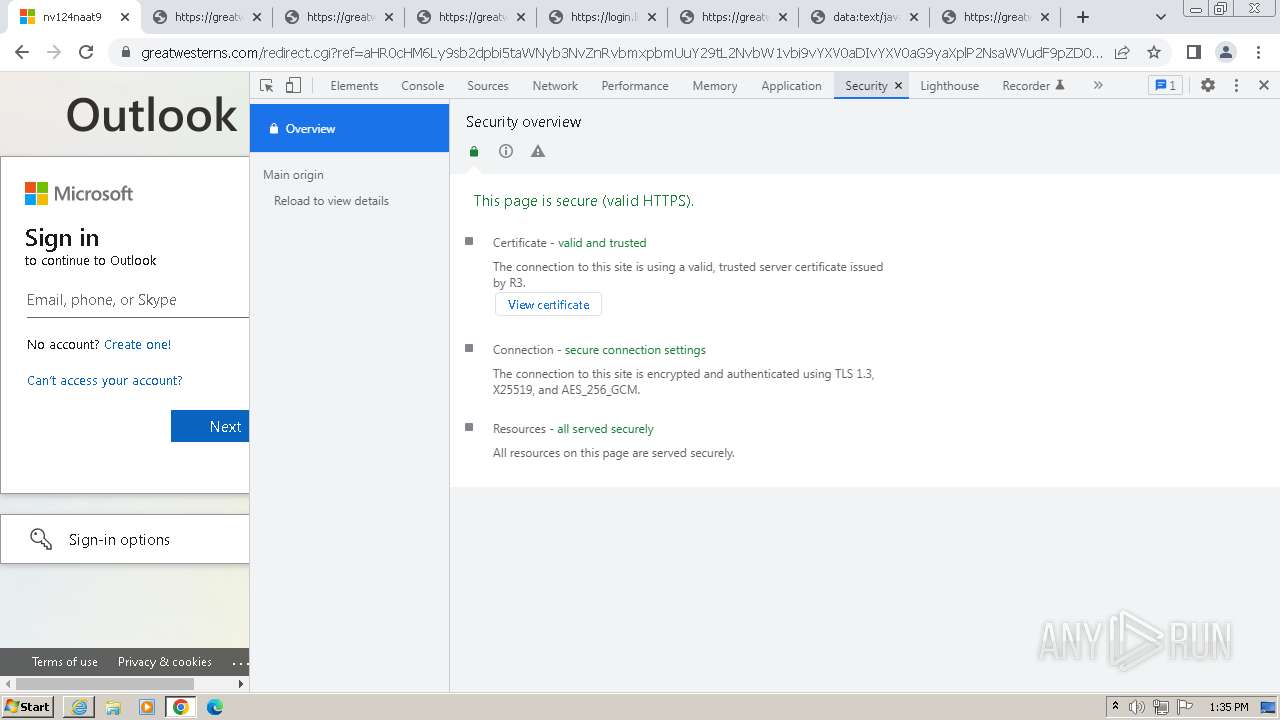Click the Action Center flag tray icon
The image size is (1280, 720).
(1185, 707)
